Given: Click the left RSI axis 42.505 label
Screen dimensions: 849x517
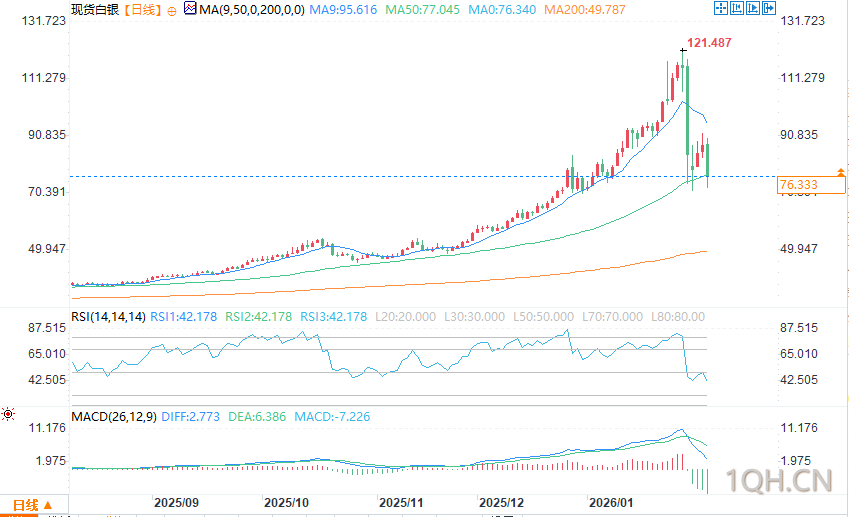Looking at the screenshot, I should [x=47, y=380].
